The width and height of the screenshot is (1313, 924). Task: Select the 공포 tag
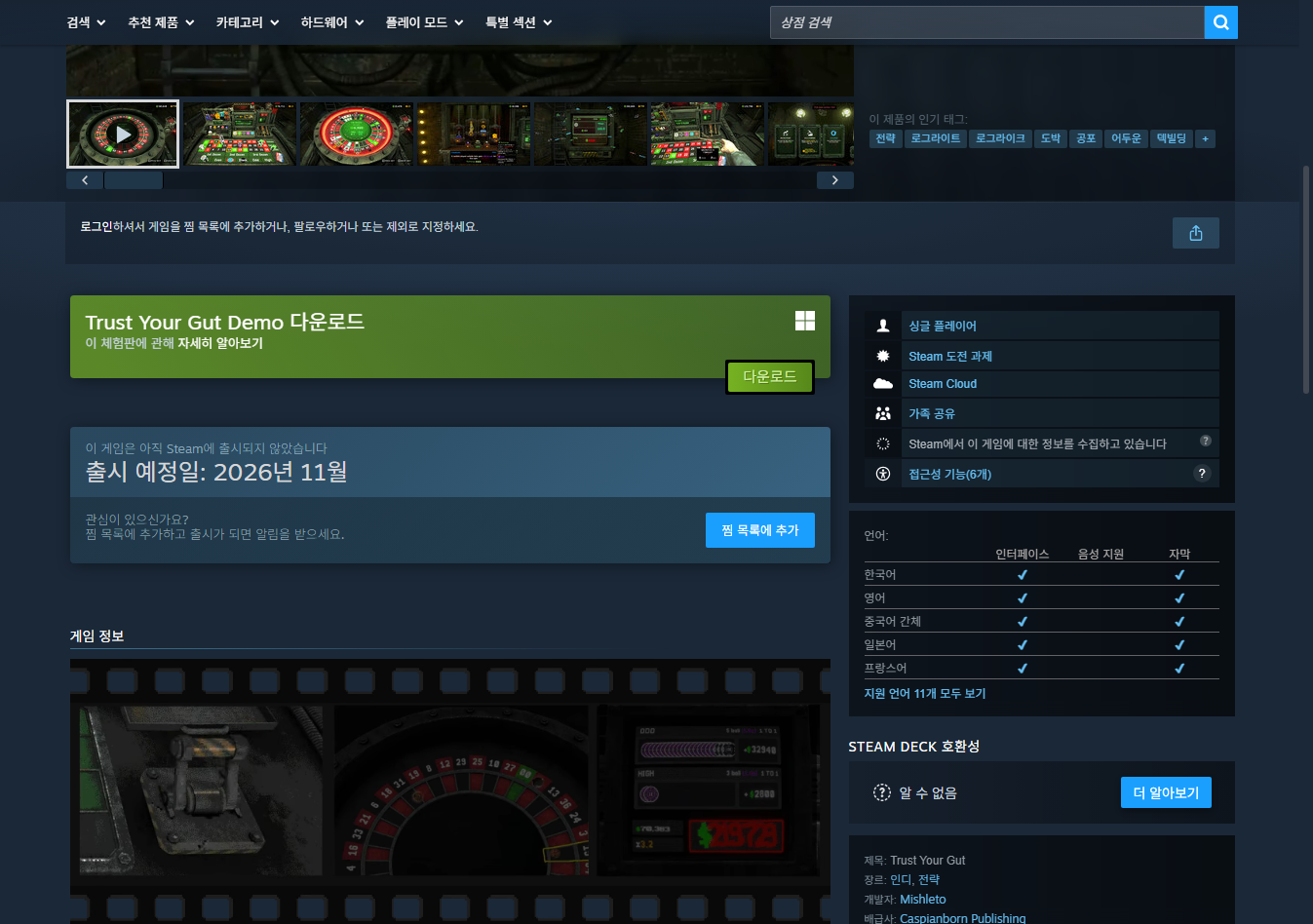click(x=1086, y=138)
